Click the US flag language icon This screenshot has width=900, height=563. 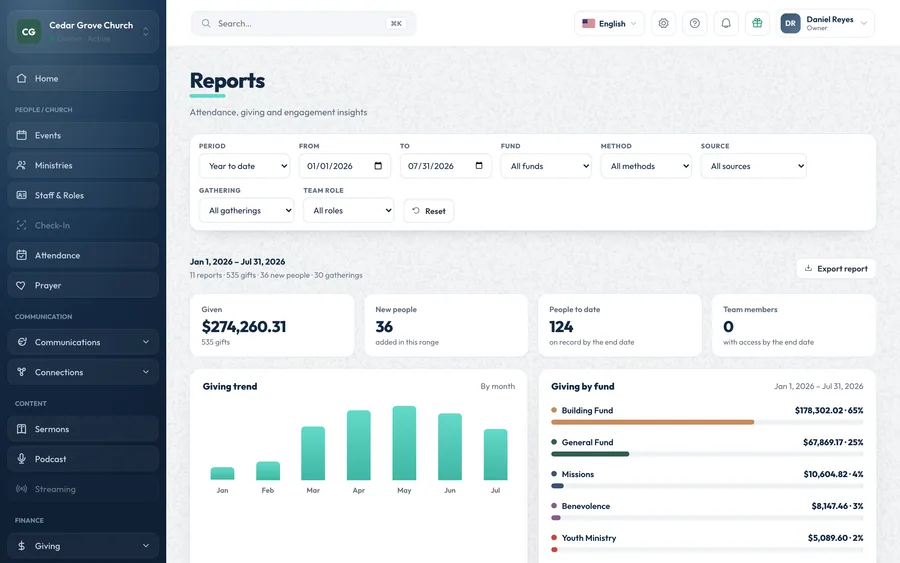[588, 24]
